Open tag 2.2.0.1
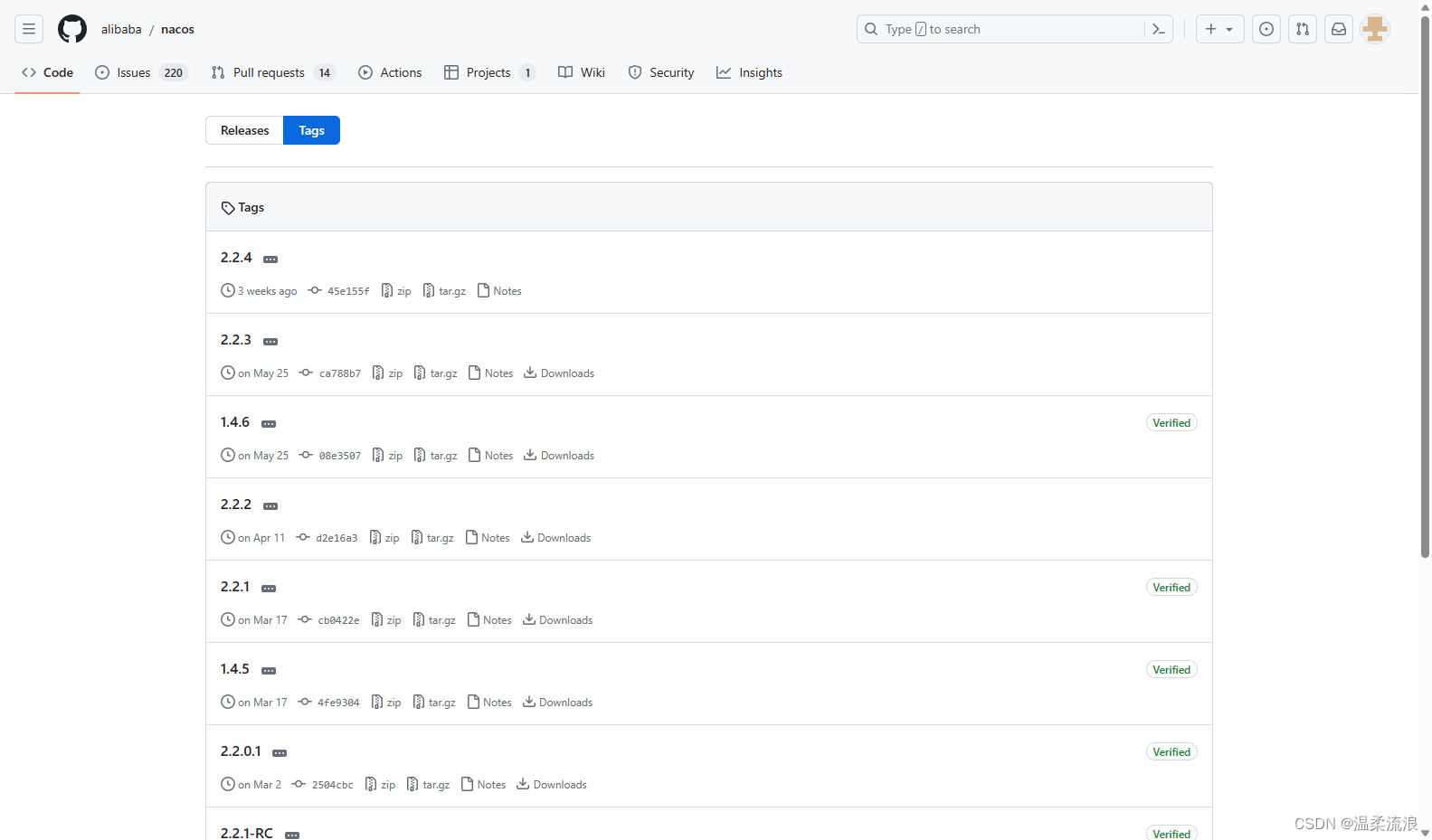 pyautogui.click(x=241, y=751)
